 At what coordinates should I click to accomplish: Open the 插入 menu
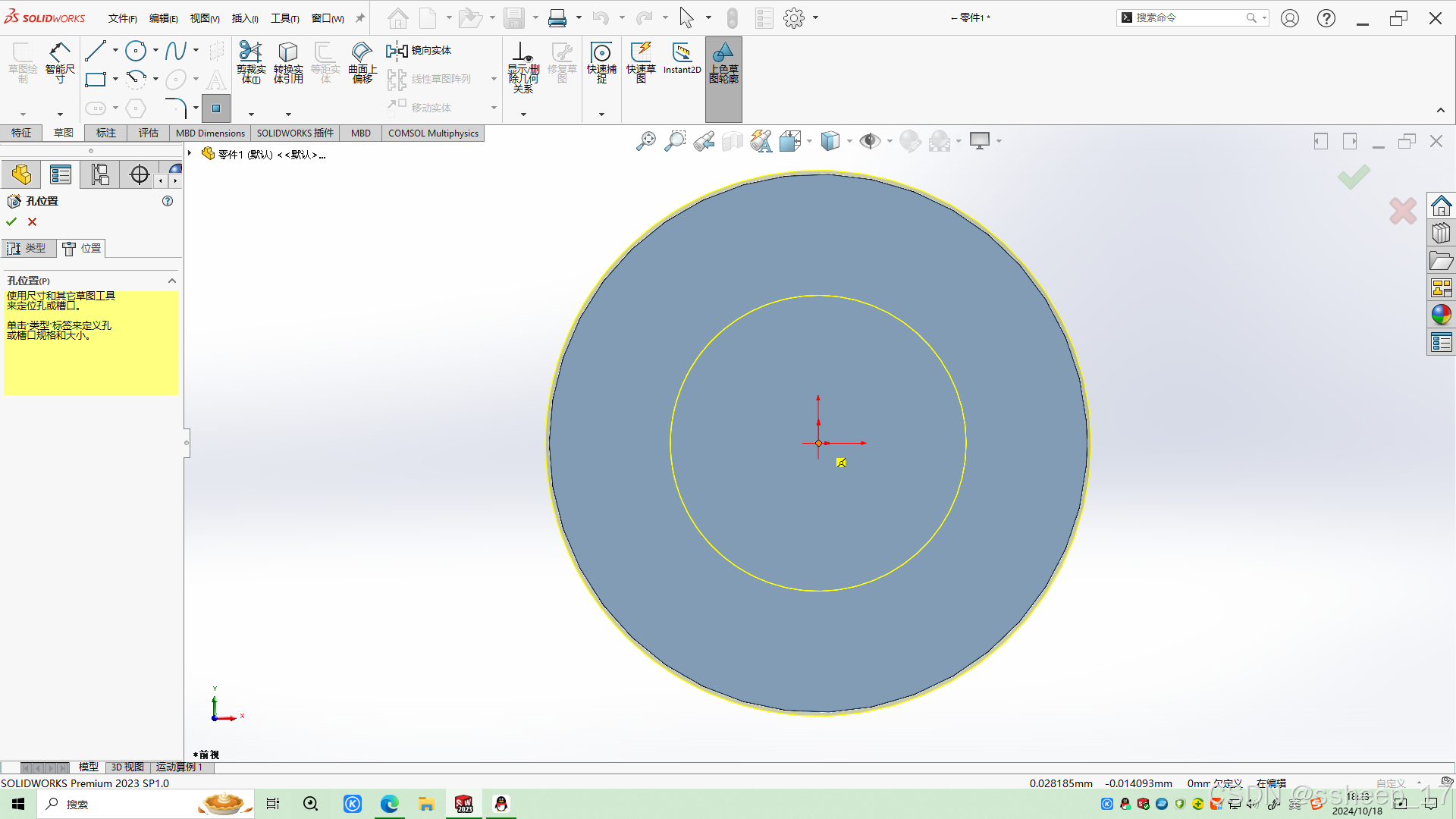click(244, 18)
